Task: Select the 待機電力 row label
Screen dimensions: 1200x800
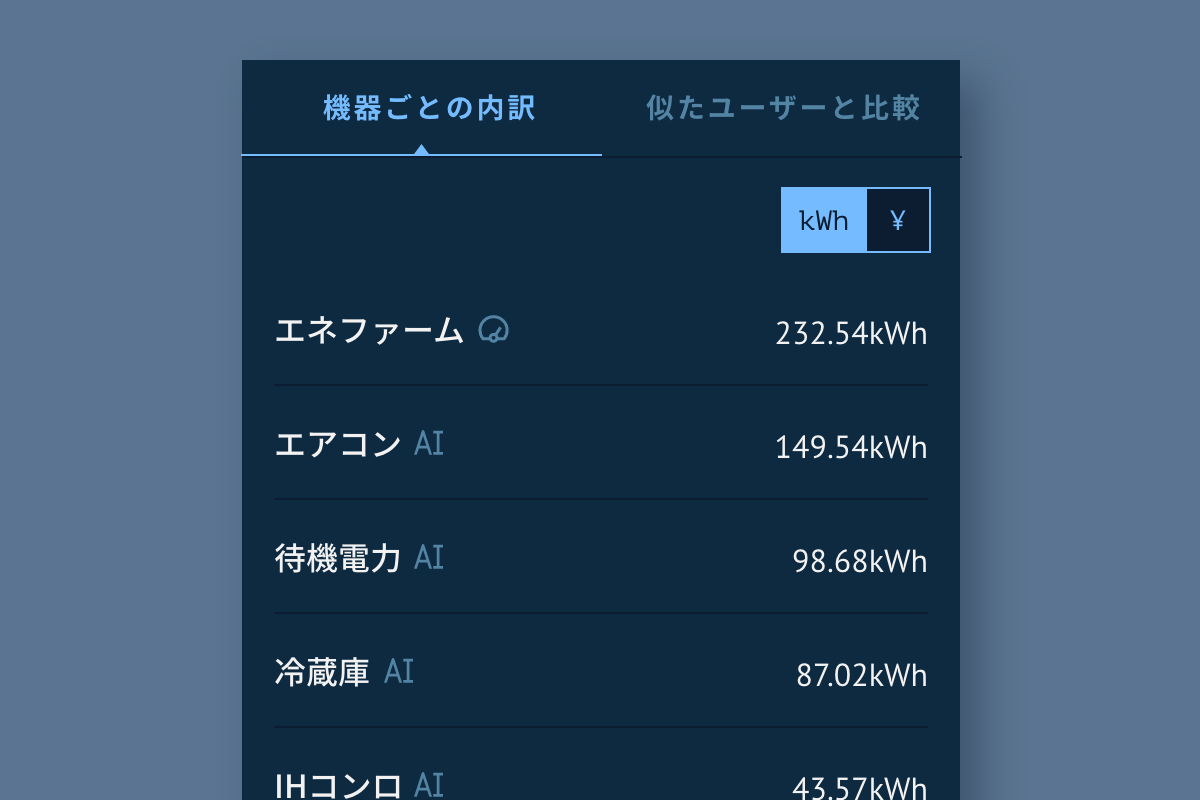Action: pyautogui.click(x=338, y=558)
